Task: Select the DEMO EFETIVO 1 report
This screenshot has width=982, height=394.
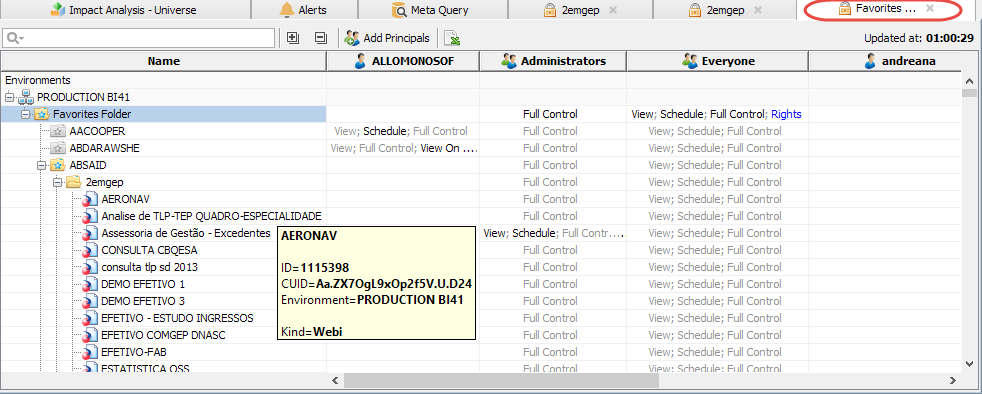Action: tap(143, 284)
